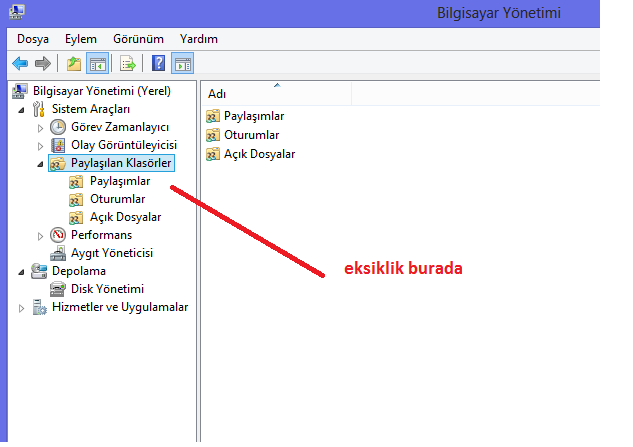Select Aygıt Yöneticisi label in tree

pos(112,253)
